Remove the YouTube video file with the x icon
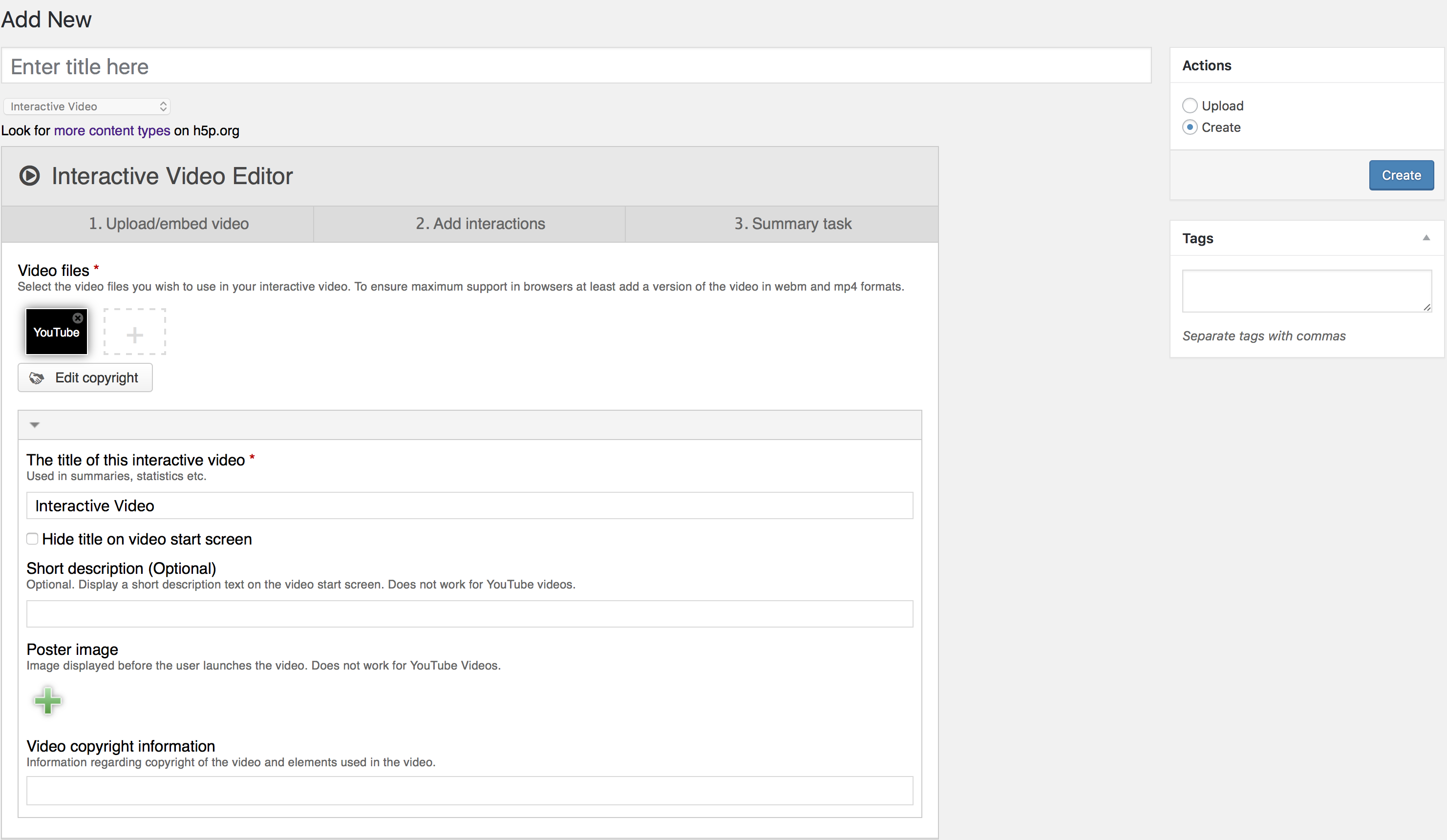The width and height of the screenshot is (1447, 840). click(x=78, y=317)
